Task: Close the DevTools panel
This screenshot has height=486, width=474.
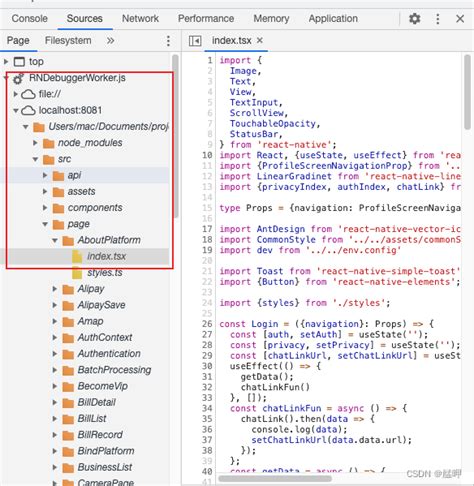Action: click(x=460, y=19)
